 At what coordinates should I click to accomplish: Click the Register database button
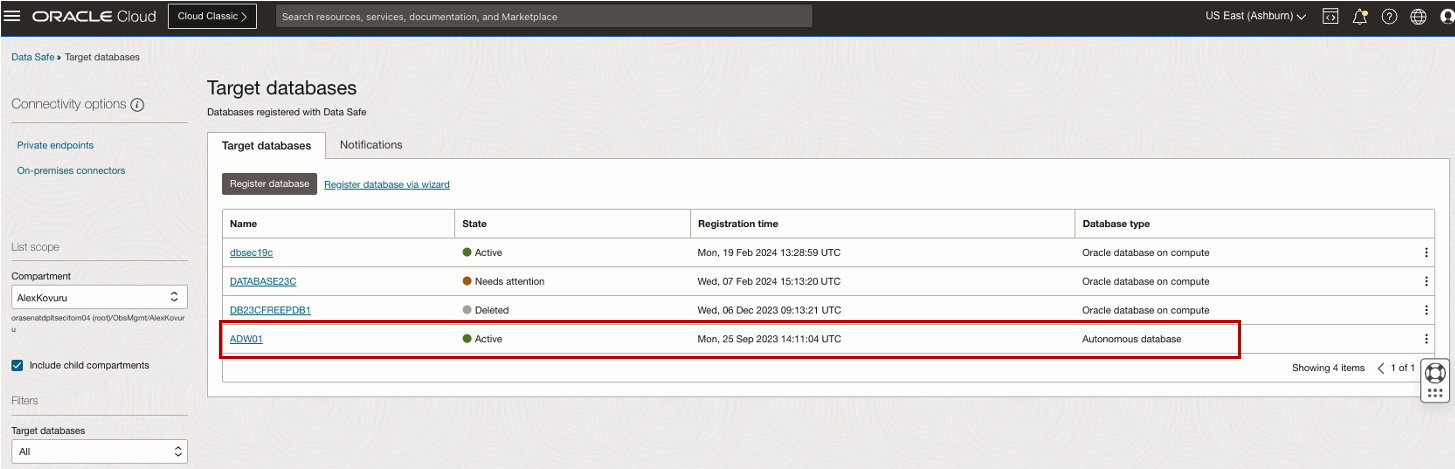[269, 184]
